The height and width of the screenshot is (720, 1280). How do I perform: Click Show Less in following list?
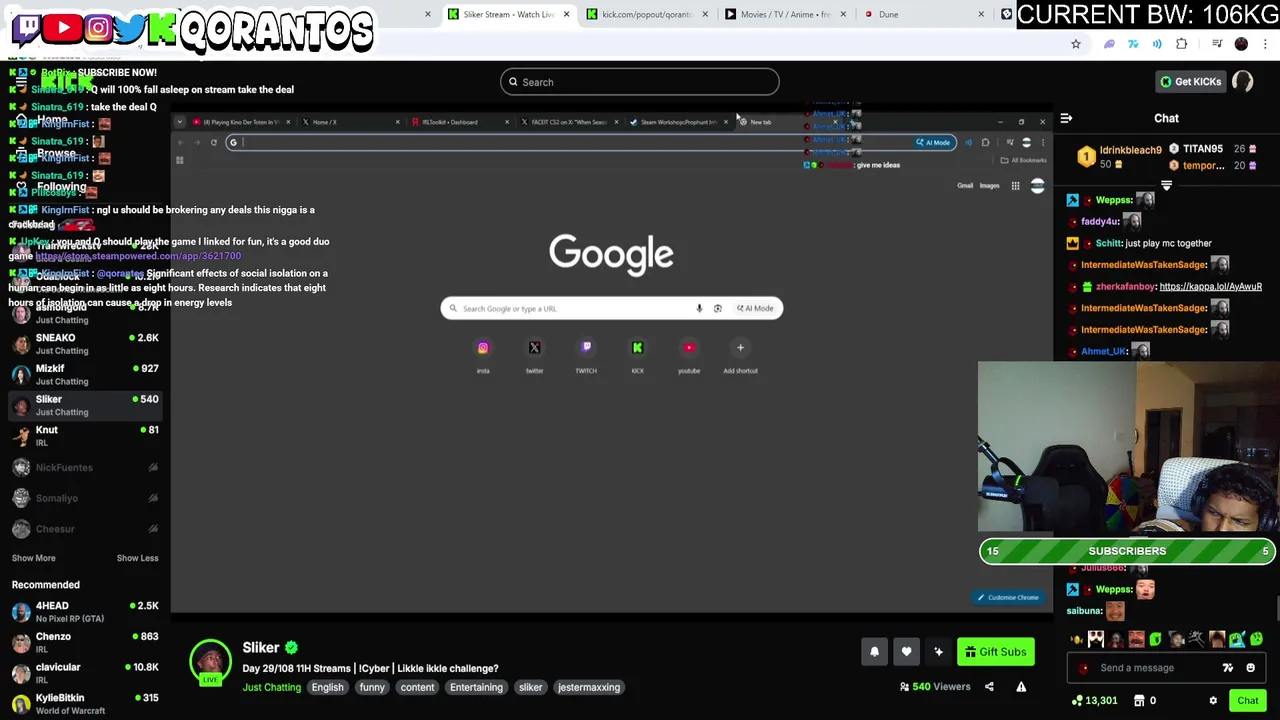point(137,558)
